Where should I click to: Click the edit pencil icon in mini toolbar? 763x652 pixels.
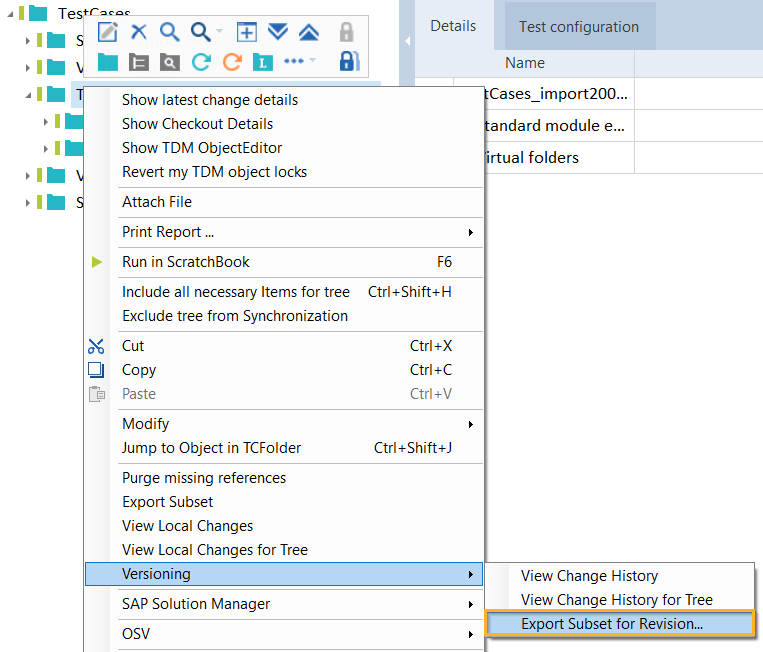pos(108,32)
